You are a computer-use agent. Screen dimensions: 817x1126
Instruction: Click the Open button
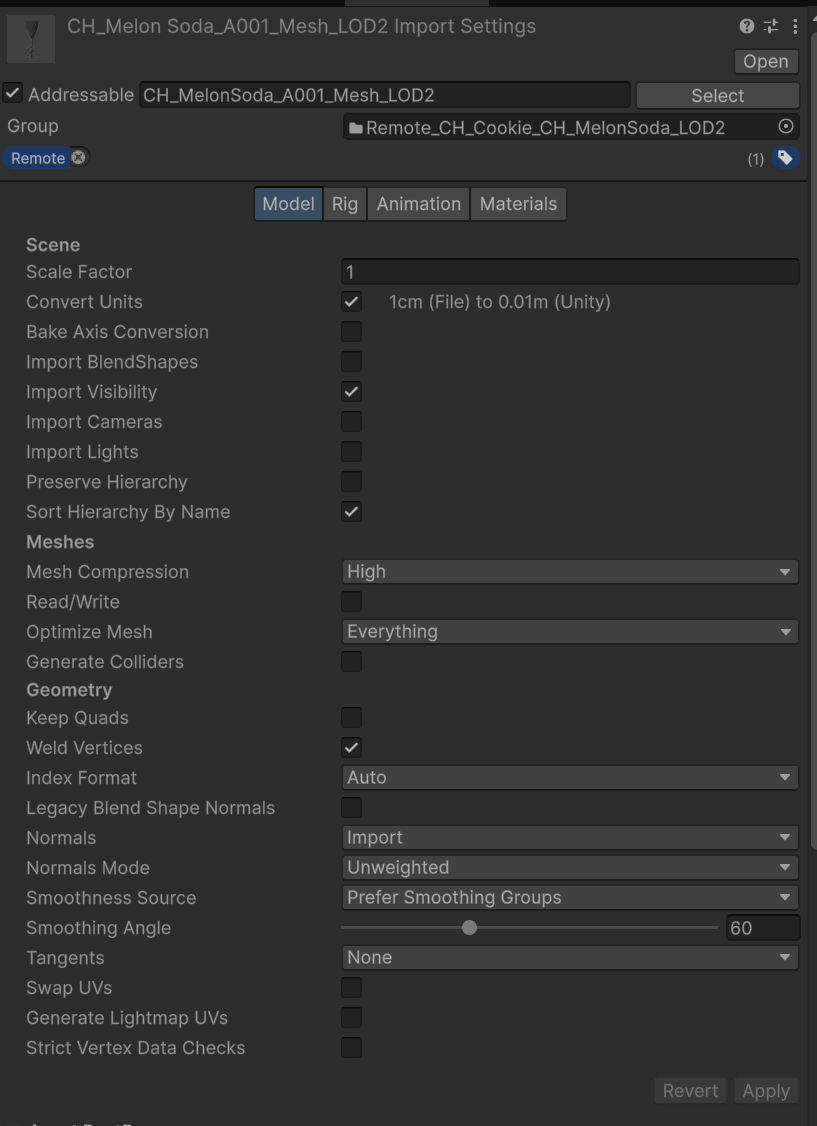(766, 62)
